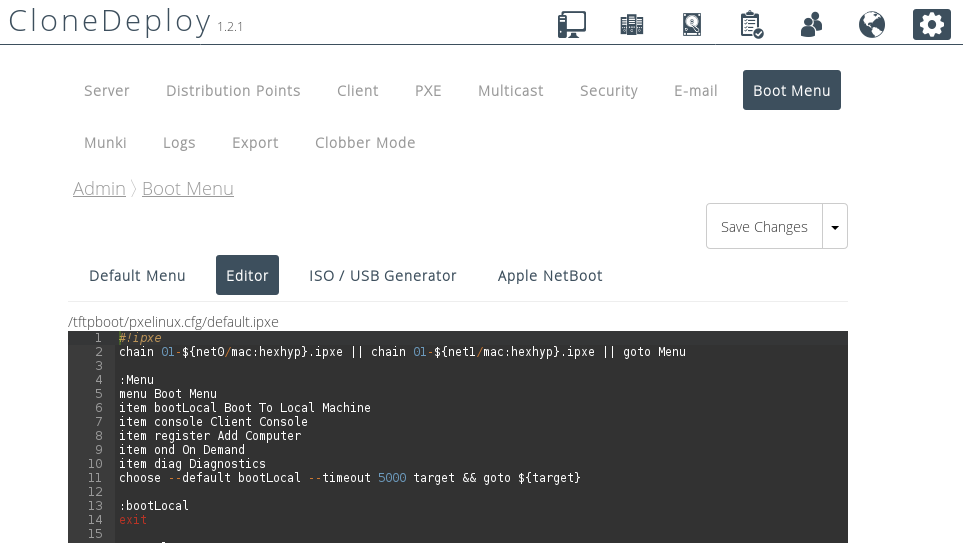Click the server Groups icon
Screen dimensions: 963x543
click(x=632, y=24)
